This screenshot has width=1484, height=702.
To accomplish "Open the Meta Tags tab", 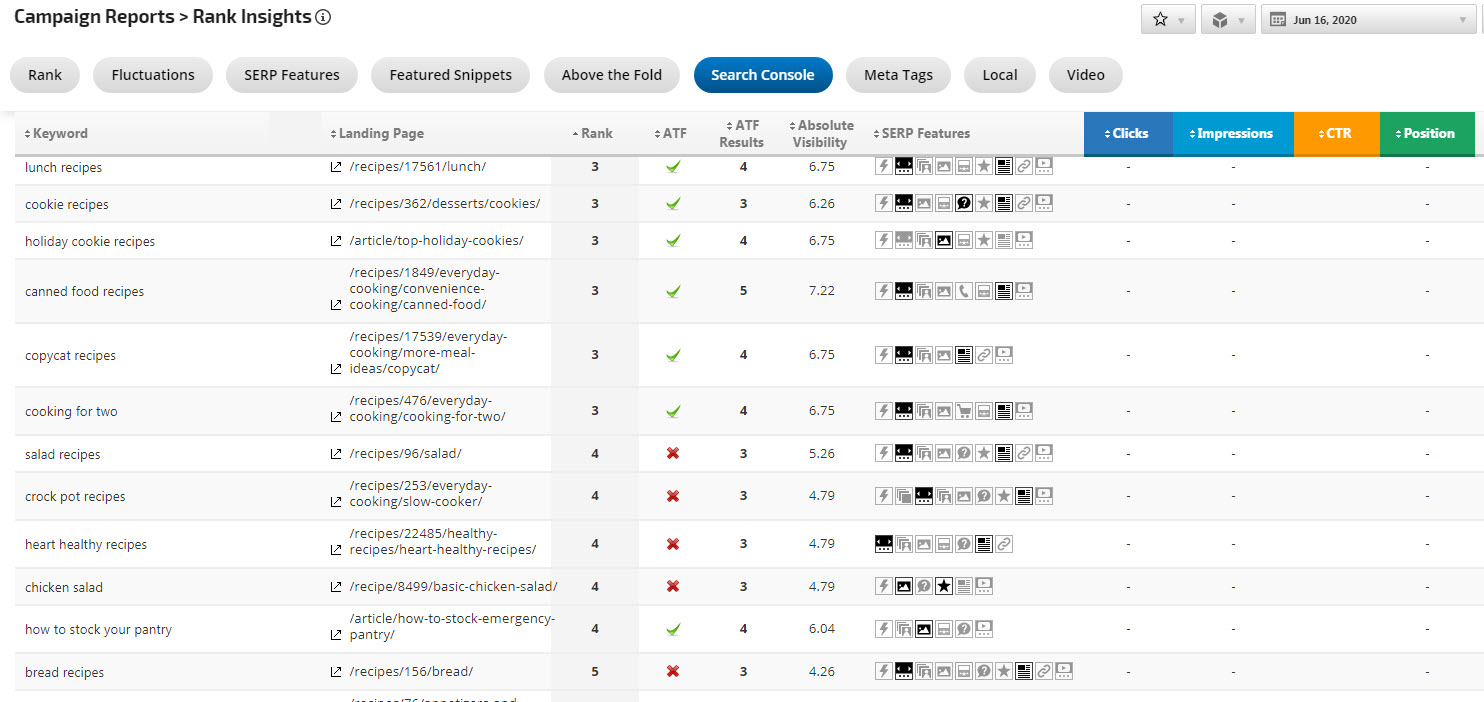I will coord(898,75).
